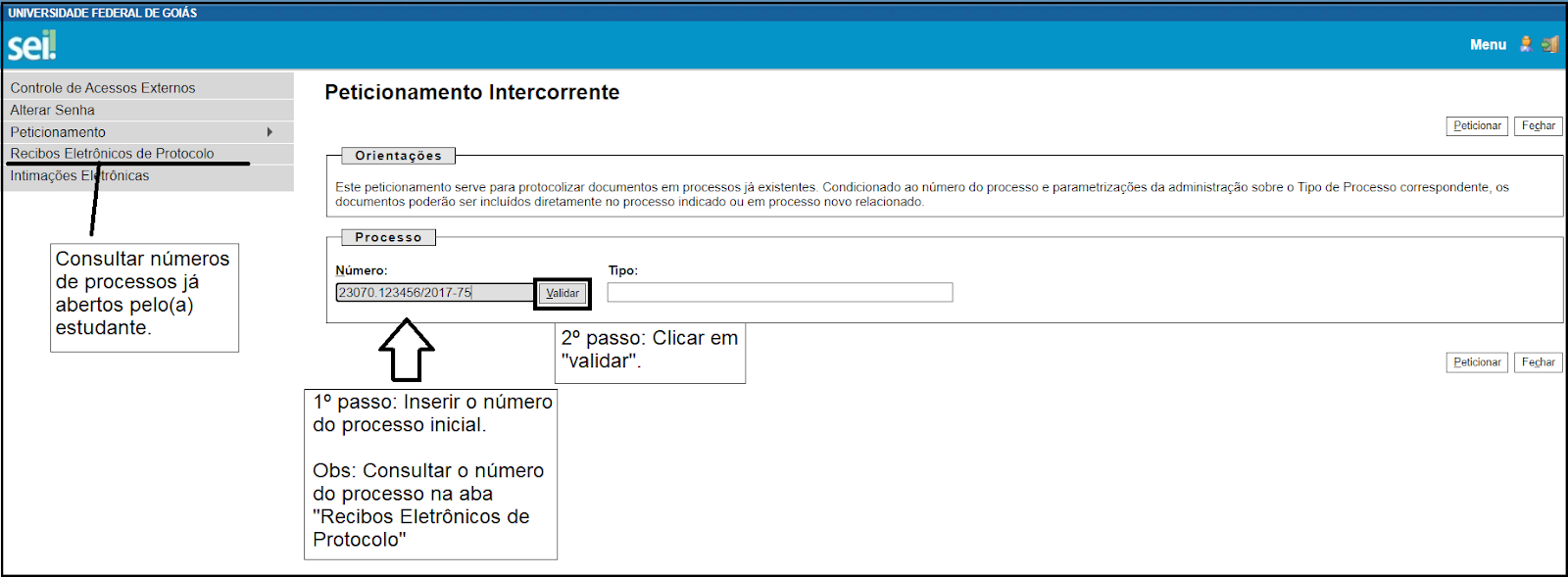Click the Universidade Federal de Goiás header text
Viewport: 1568px width, 577px height.
(x=103, y=13)
